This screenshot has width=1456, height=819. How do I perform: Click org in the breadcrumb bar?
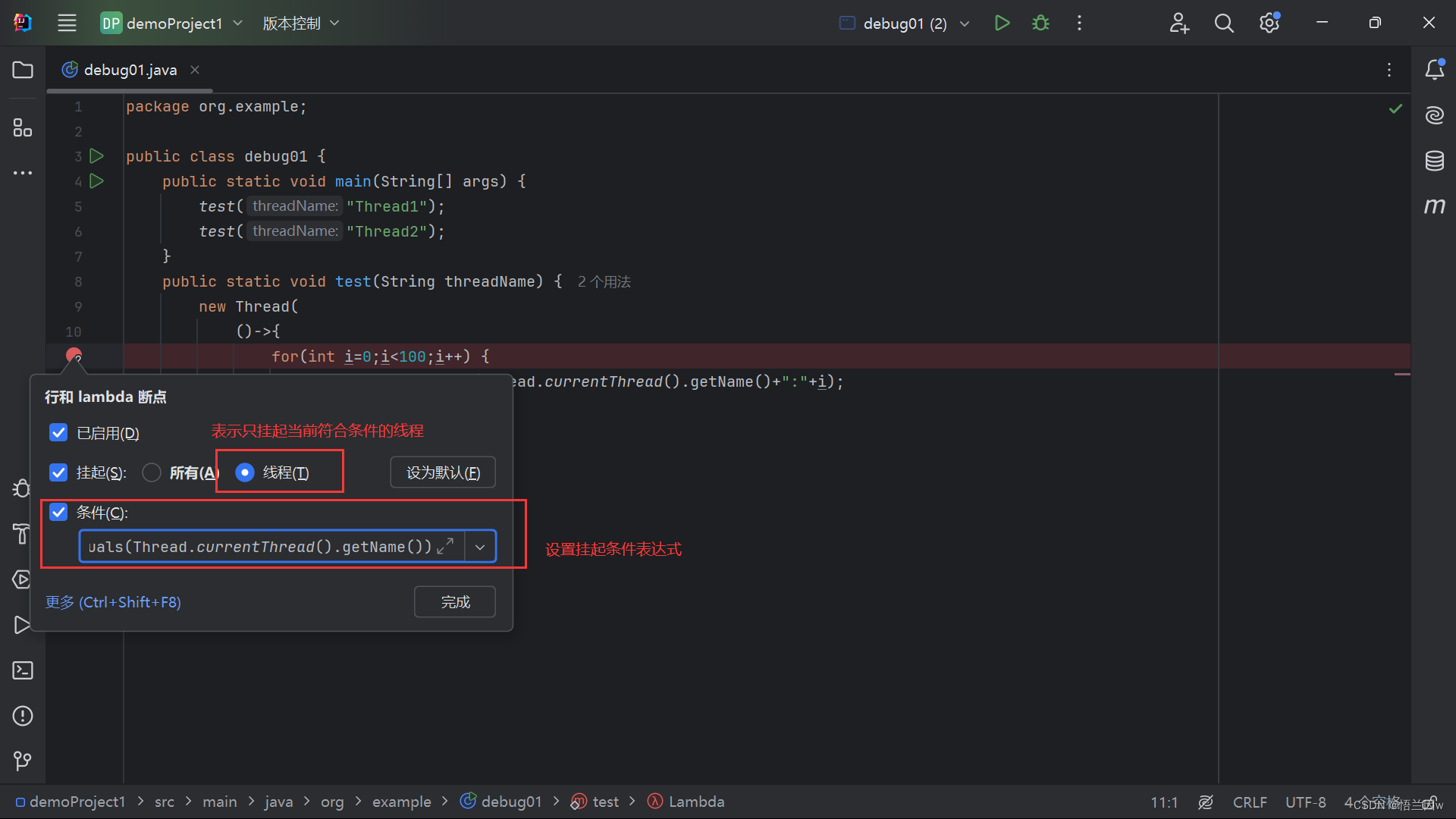point(332,802)
